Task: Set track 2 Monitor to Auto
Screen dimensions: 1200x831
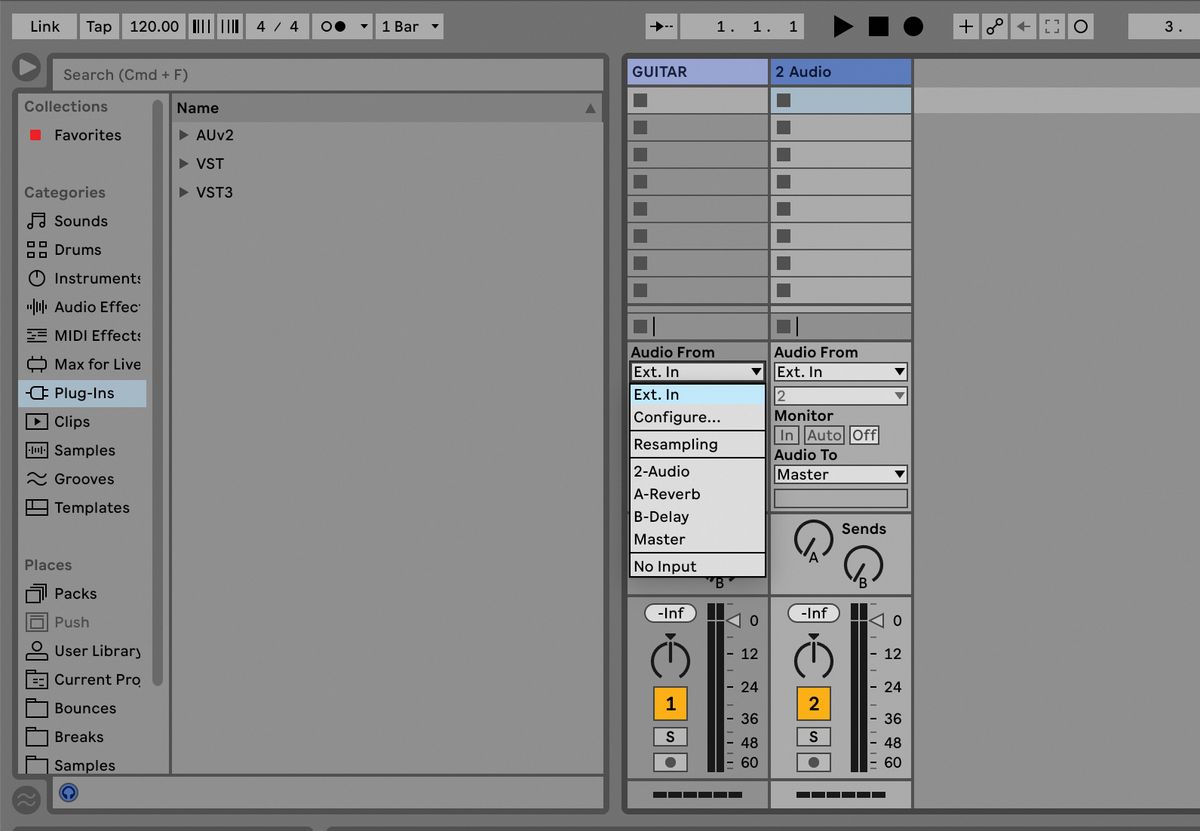Action: pos(823,435)
